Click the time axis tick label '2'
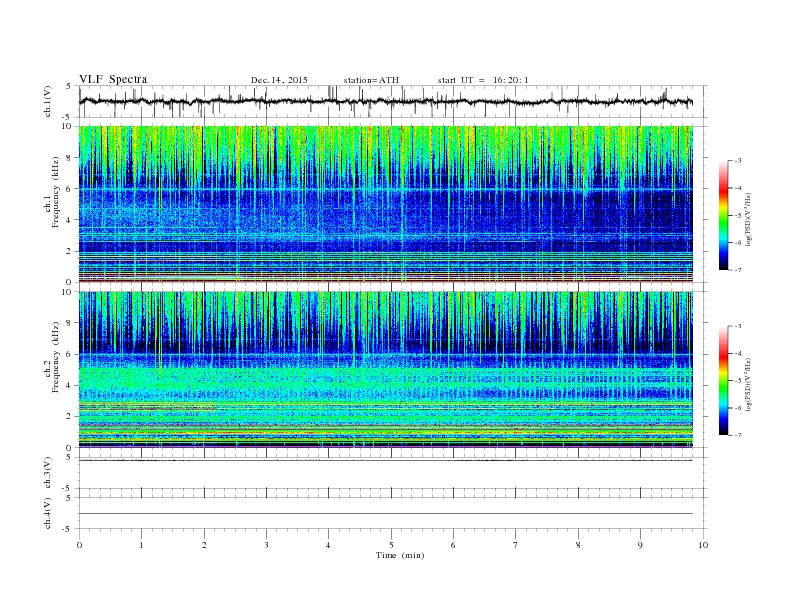Image resolution: width=792 pixels, height=612 pixels. click(x=204, y=545)
